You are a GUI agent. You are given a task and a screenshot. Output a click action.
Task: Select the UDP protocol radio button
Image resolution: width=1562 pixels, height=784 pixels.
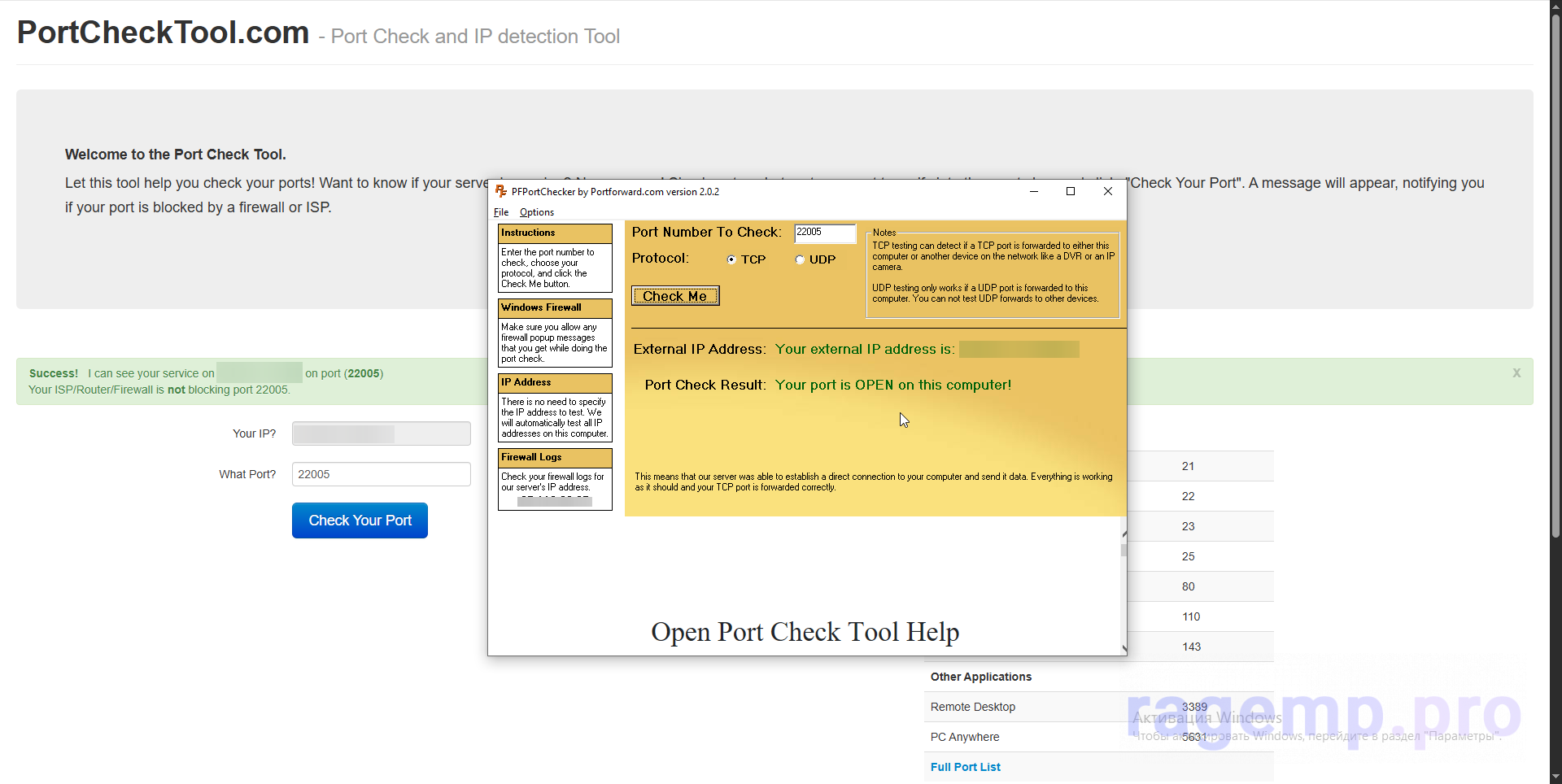click(800, 260)
